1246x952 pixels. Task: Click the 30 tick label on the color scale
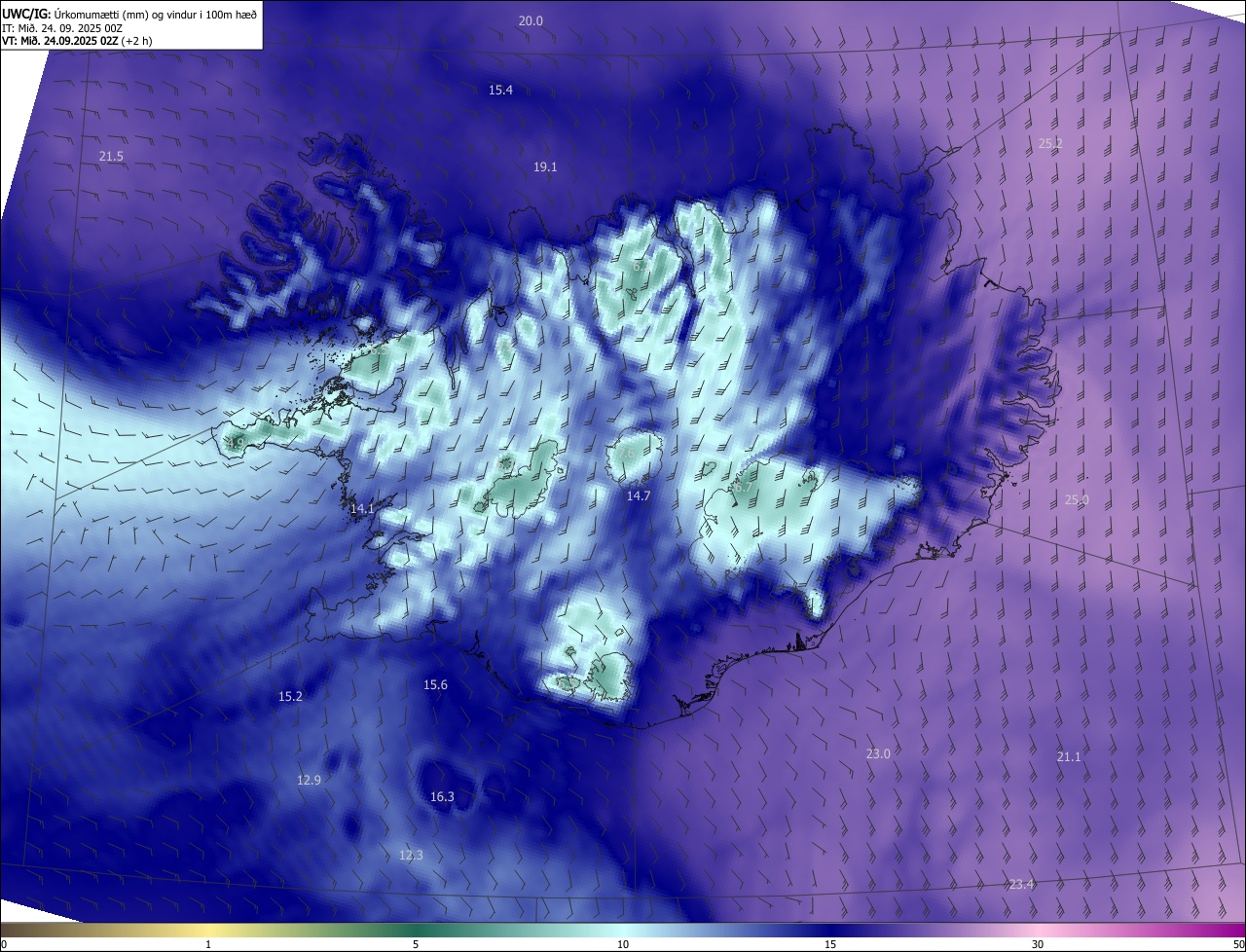tap(1038, 945)
